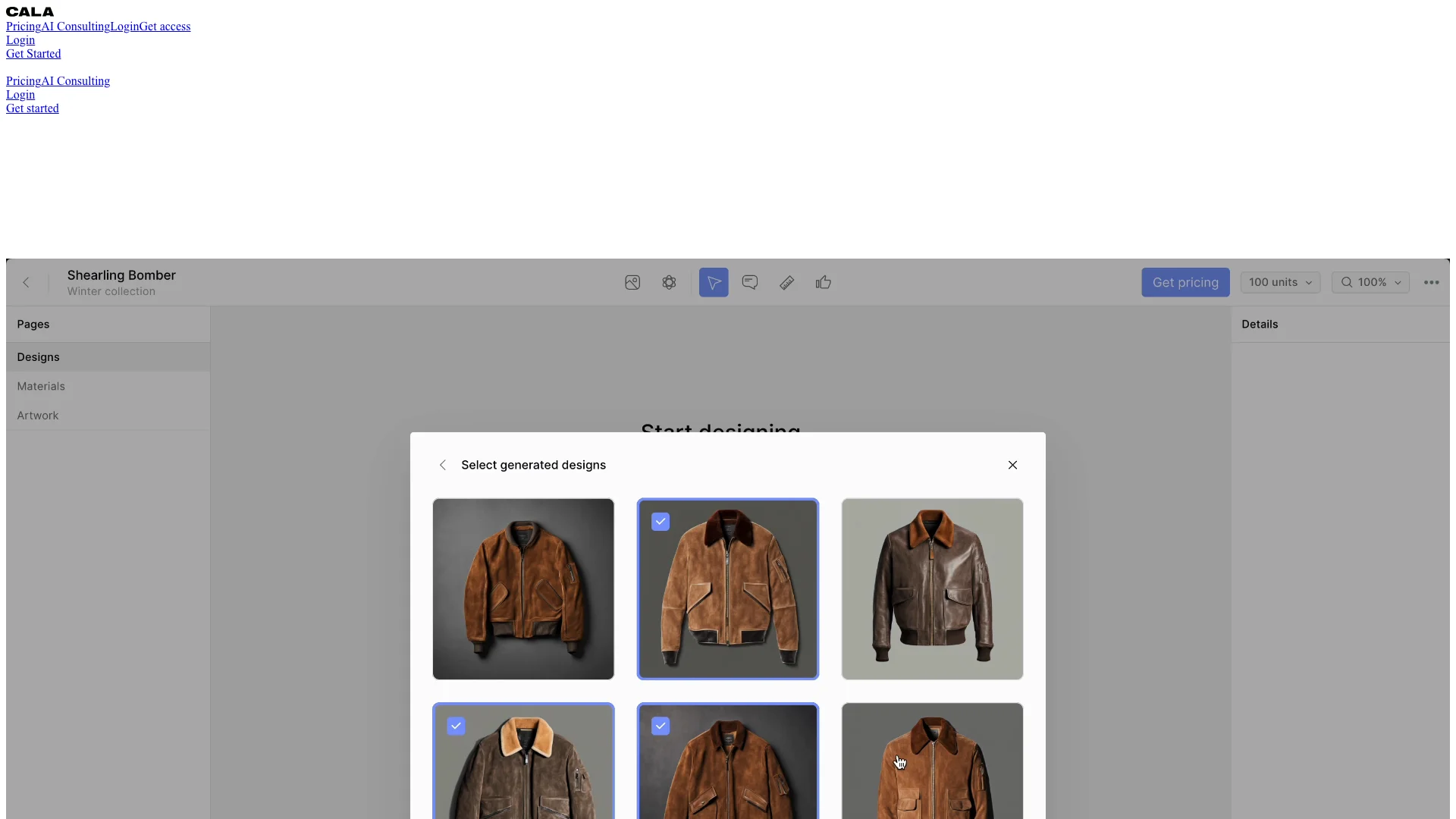Toggle selection on bottom left jacket
The width and height of the screenshot is (1456, 819).
click(x=456, y=726)
